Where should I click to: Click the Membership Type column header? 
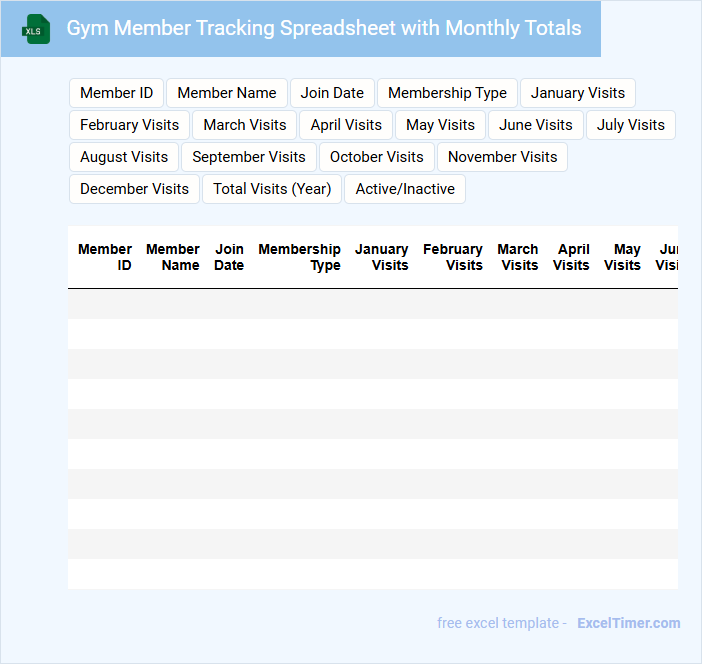299,257
